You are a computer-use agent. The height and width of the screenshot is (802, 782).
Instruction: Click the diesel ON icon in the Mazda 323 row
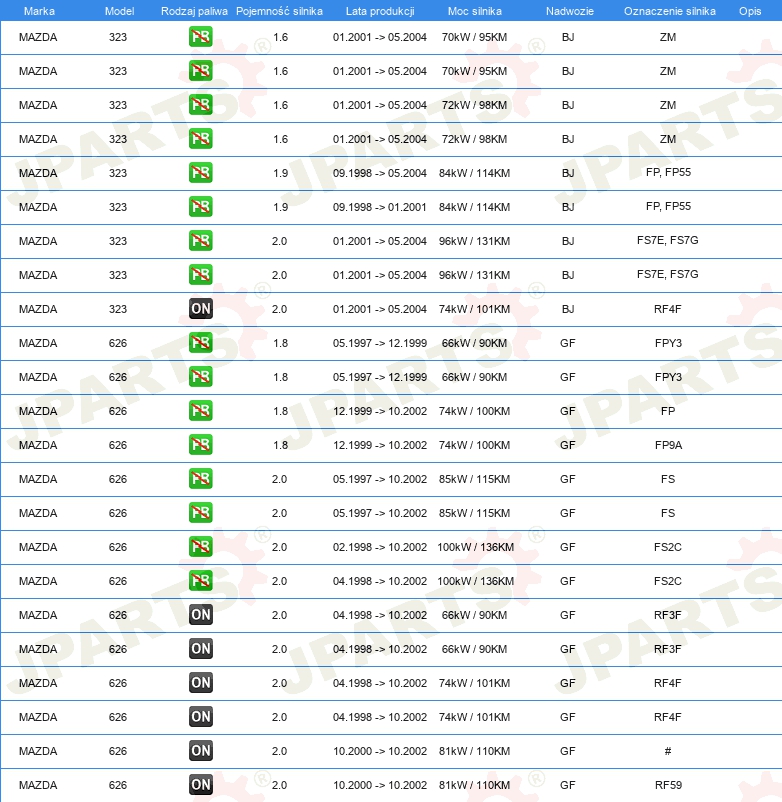[200, 308]
